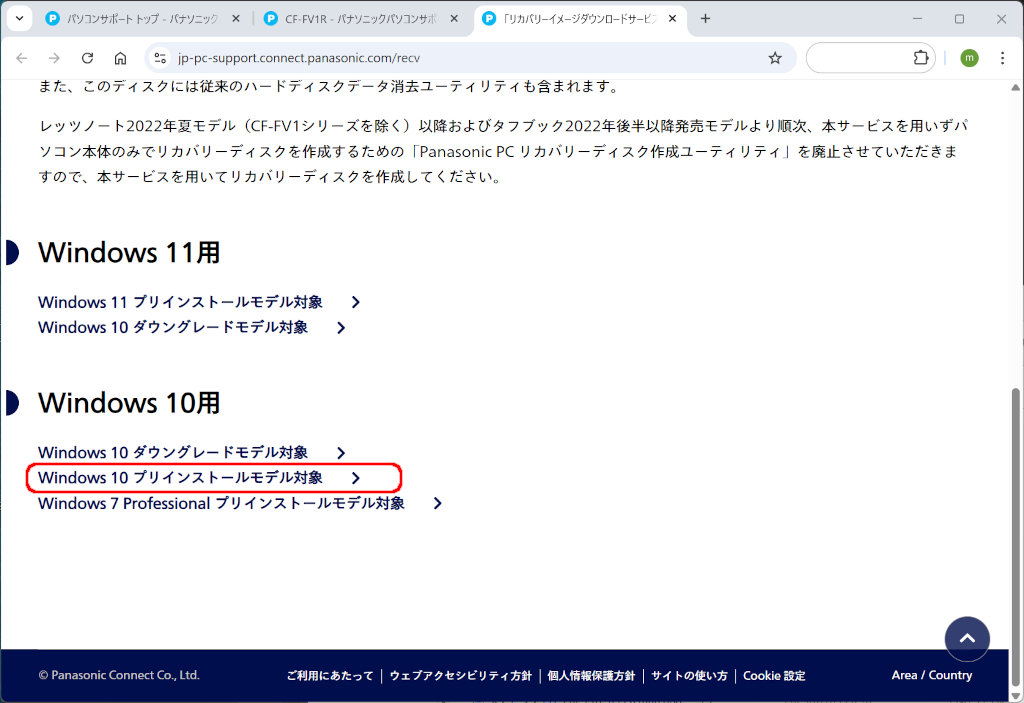Minimize the browser window

[x=918, y=19]
